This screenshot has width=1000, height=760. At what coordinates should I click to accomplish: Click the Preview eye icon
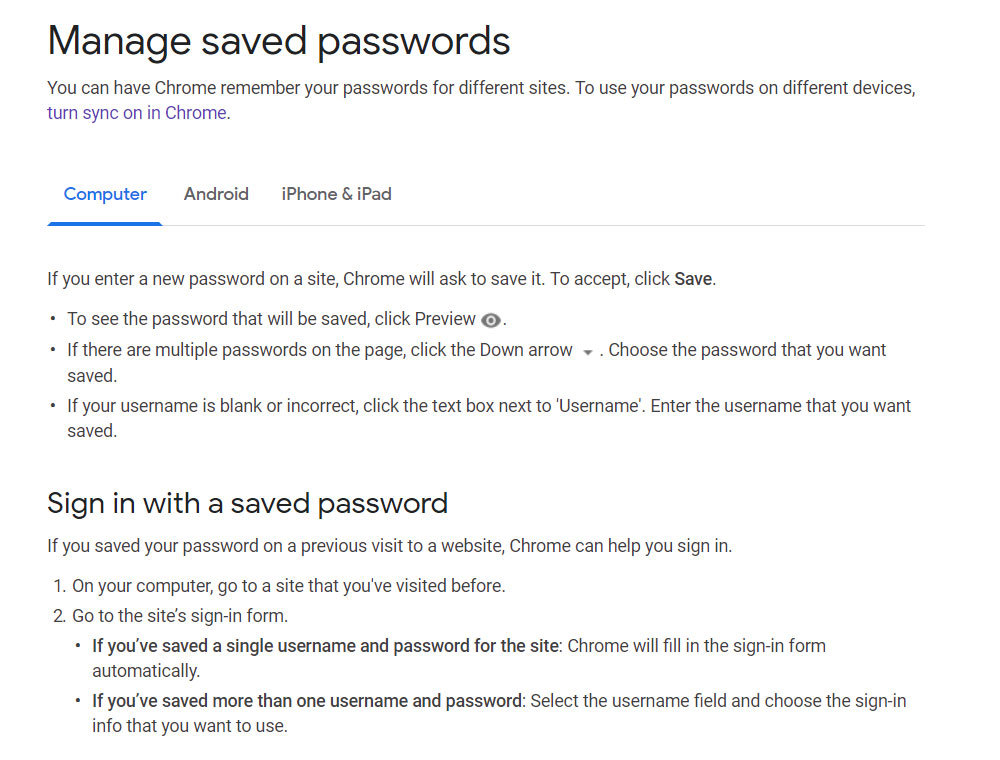click(x=490, y=320)
